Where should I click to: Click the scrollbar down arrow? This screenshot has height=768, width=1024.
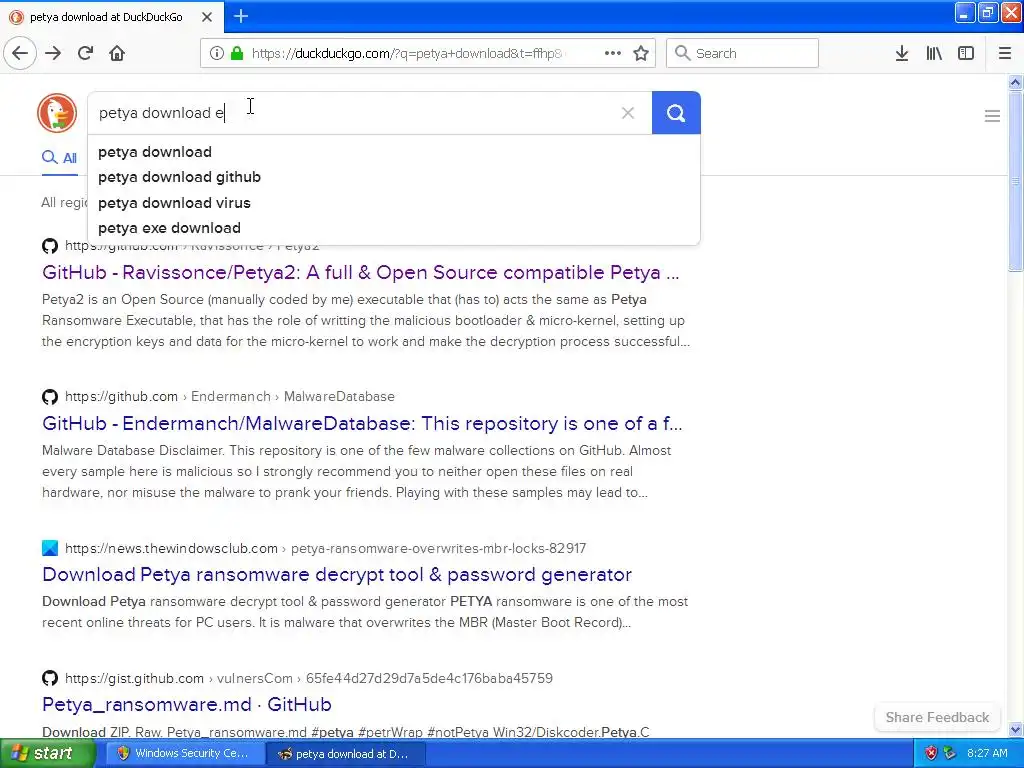pos(1015,729)
